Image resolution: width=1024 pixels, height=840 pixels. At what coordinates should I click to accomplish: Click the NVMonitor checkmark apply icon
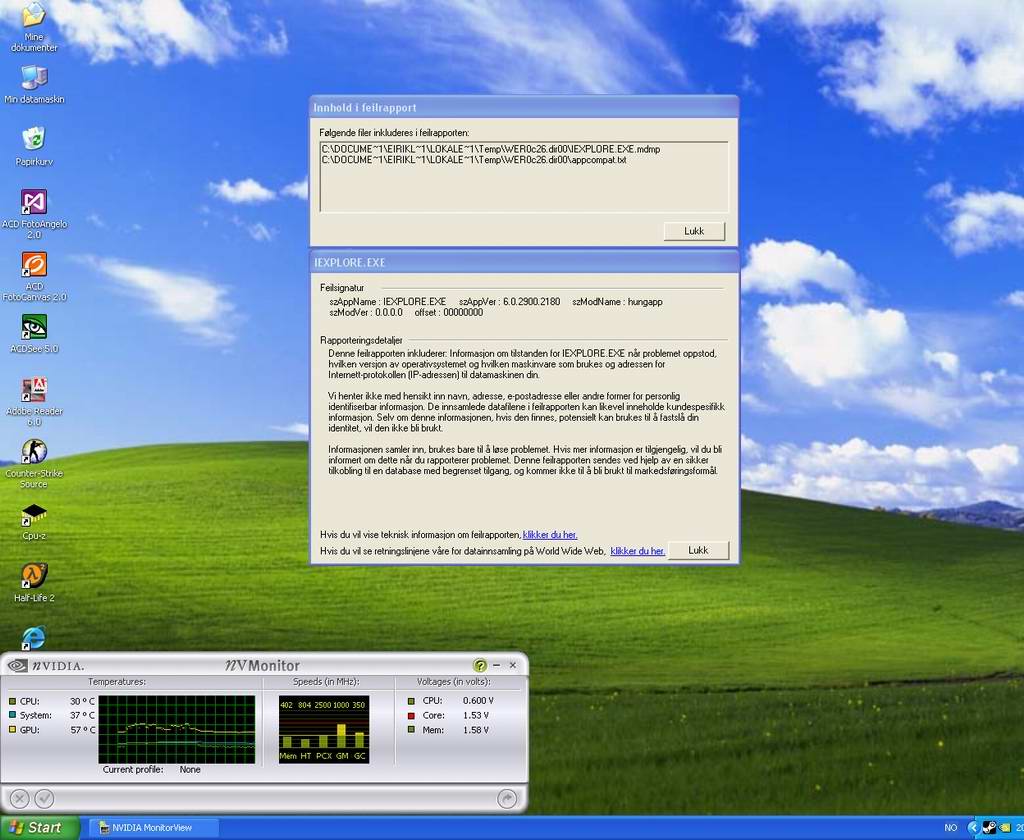pyautogui.click(x=44, y=798)
